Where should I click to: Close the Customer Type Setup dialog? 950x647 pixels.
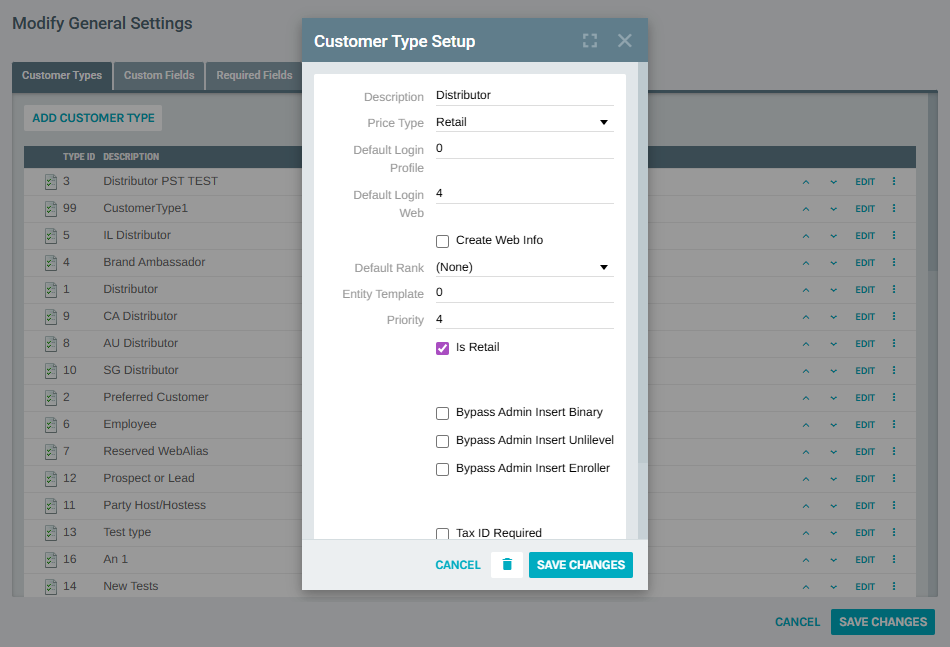(x=625, y=41)
